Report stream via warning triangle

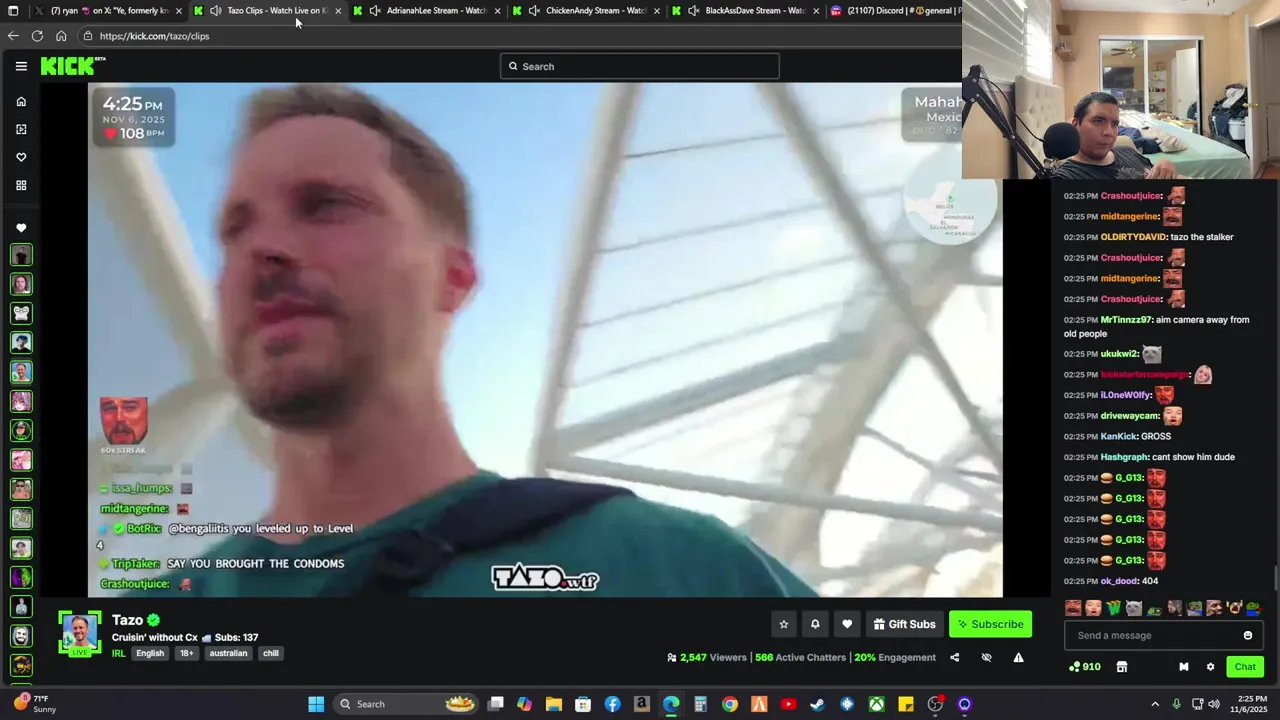pyautogui.click(x=1018, y=657)
